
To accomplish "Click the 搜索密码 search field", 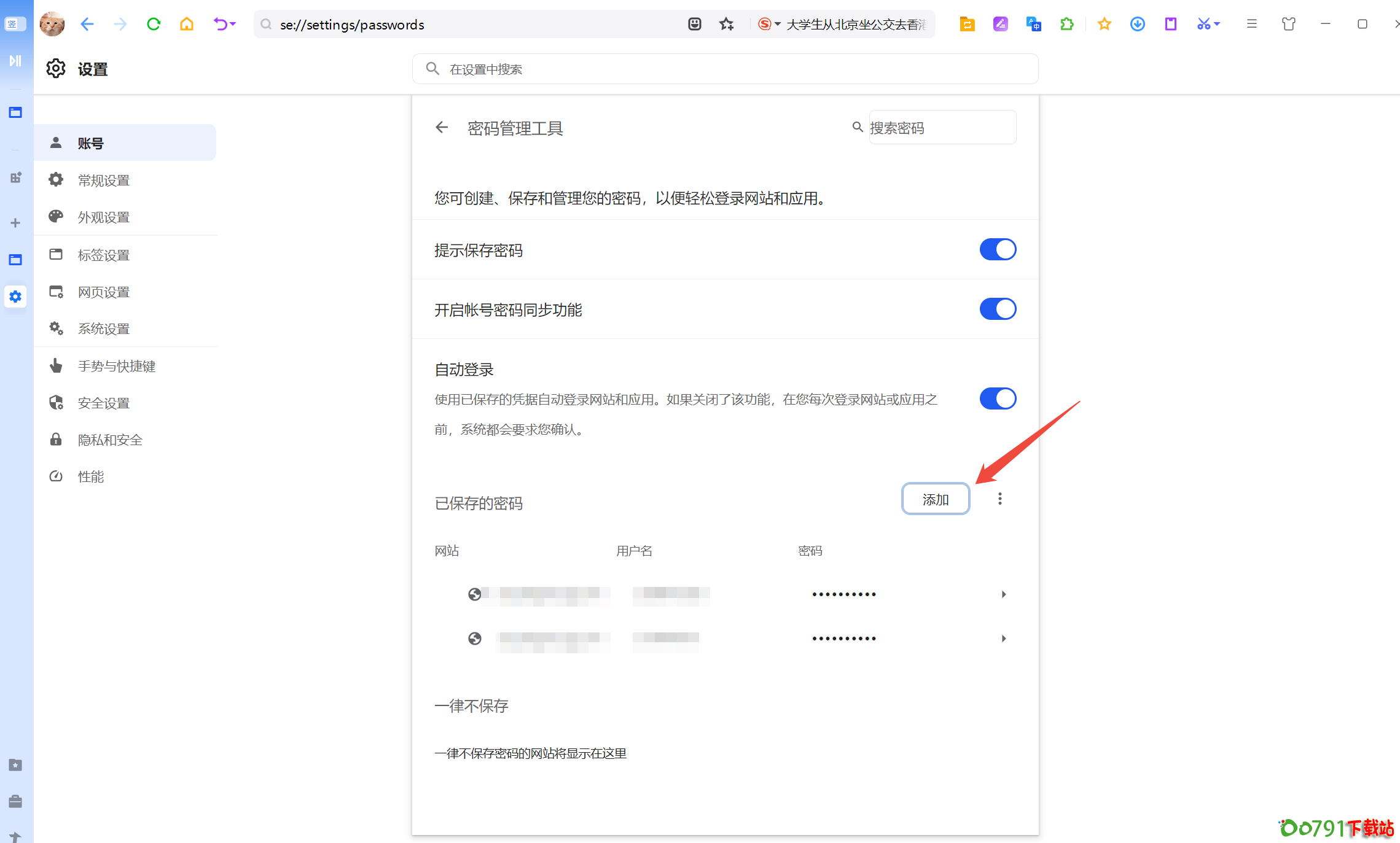I will (x=941, y=128).
